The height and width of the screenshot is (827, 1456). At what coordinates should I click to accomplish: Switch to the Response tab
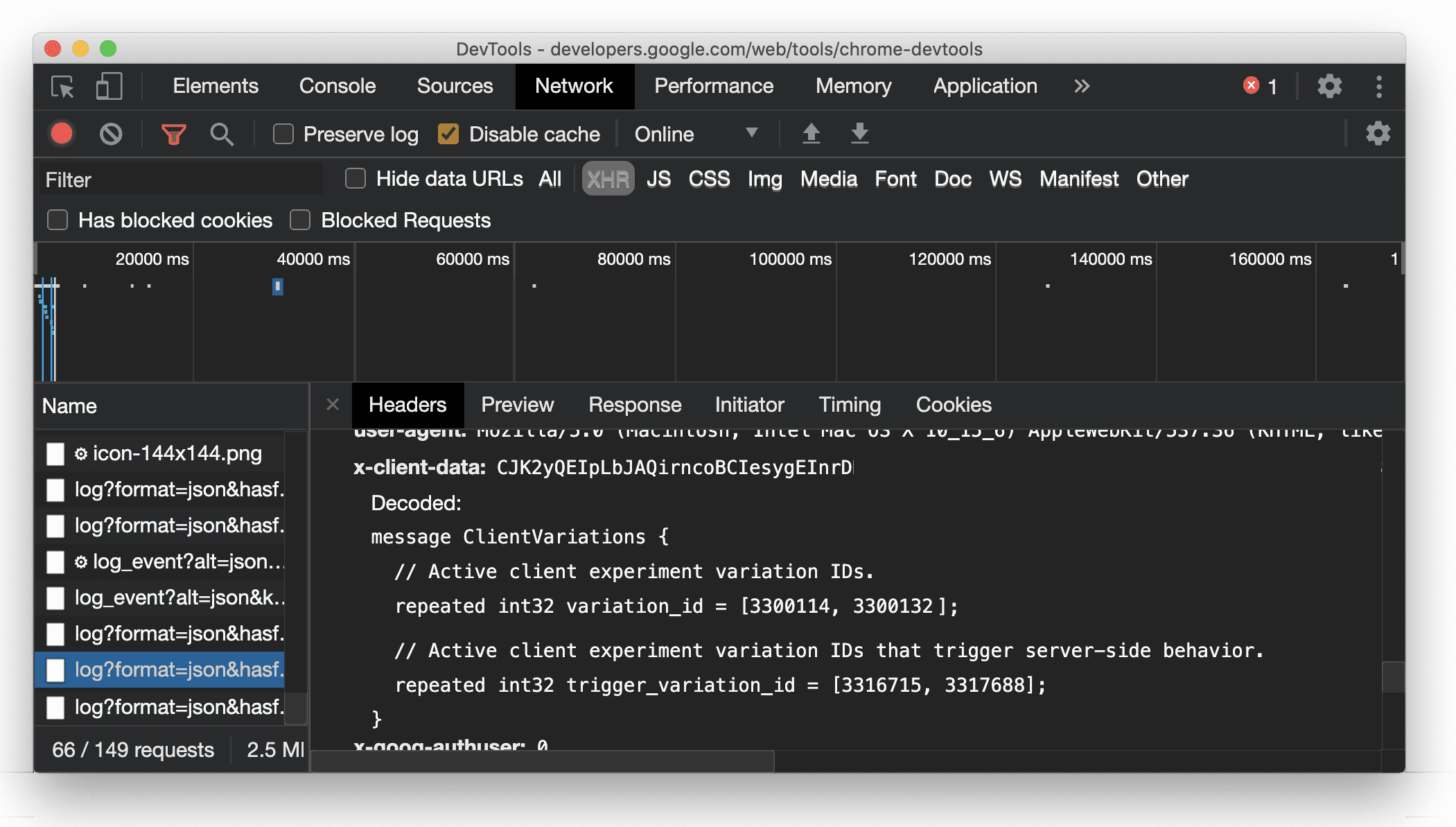pyautogui.click(x=633, y=405)
